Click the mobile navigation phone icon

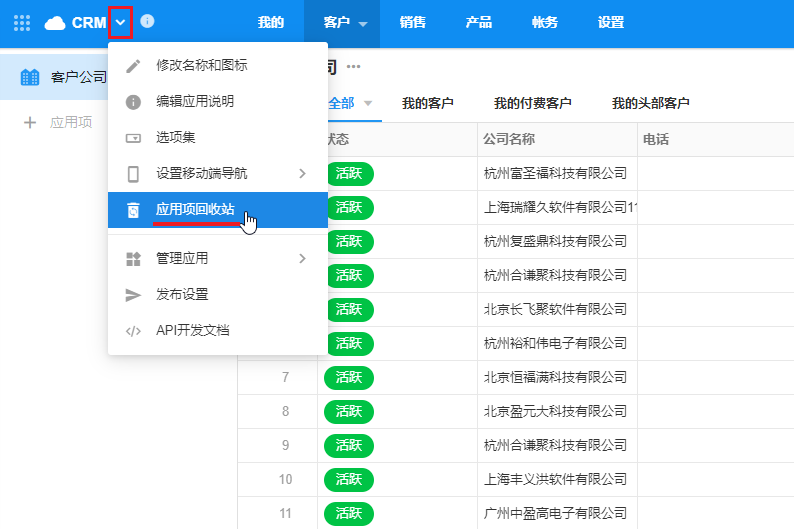(x=133, y=174)
